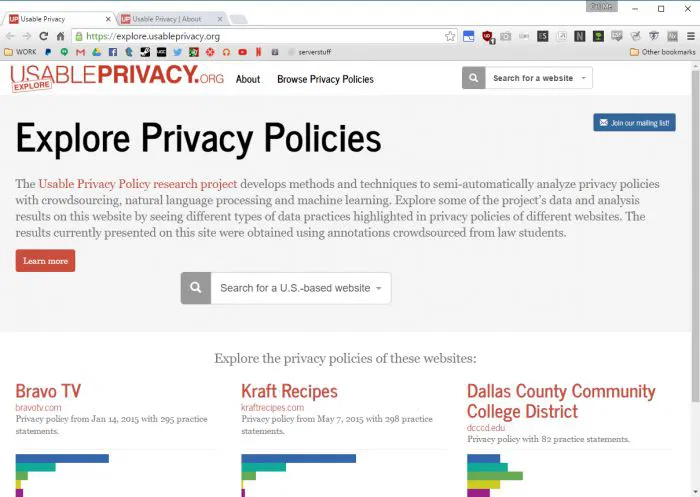Open the bravotv.com link
The image size is (700, 497).
point(38,408)
